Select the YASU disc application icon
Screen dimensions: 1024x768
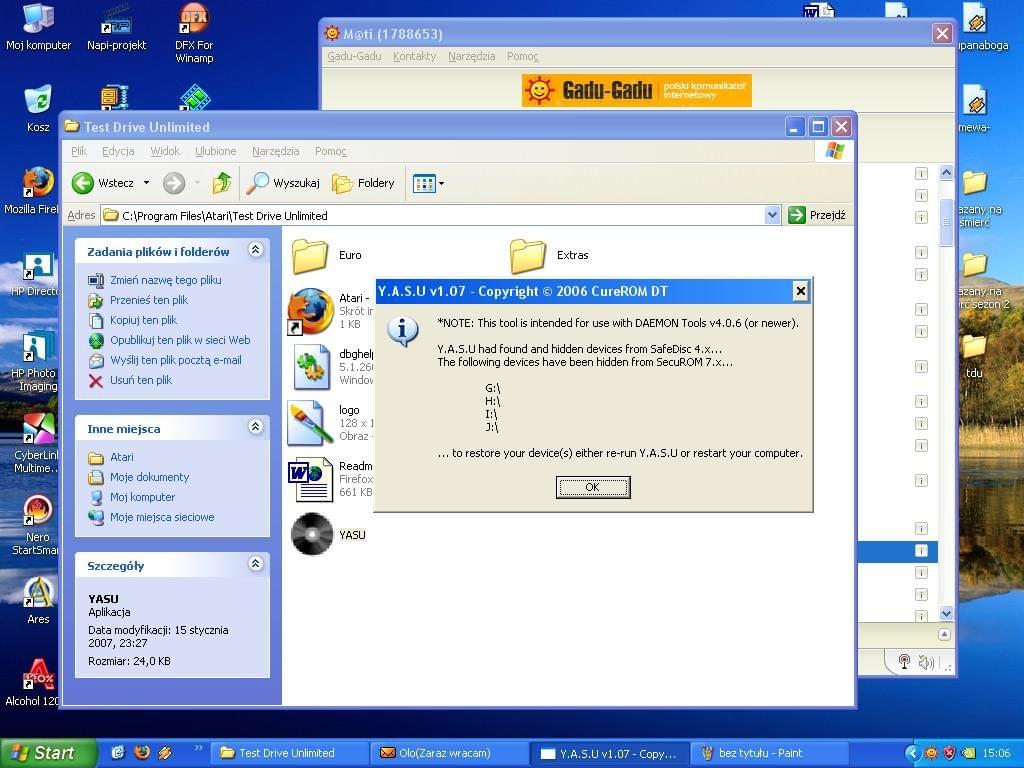click(x=312, y=534)
